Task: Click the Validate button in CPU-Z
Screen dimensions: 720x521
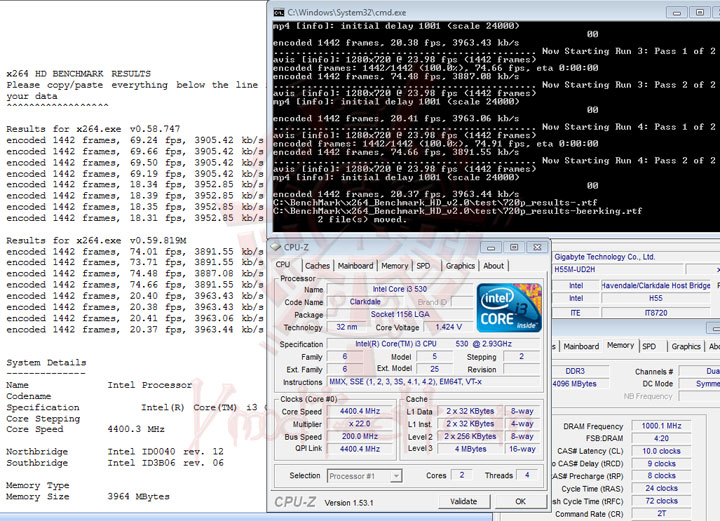Action: [463, 501]
